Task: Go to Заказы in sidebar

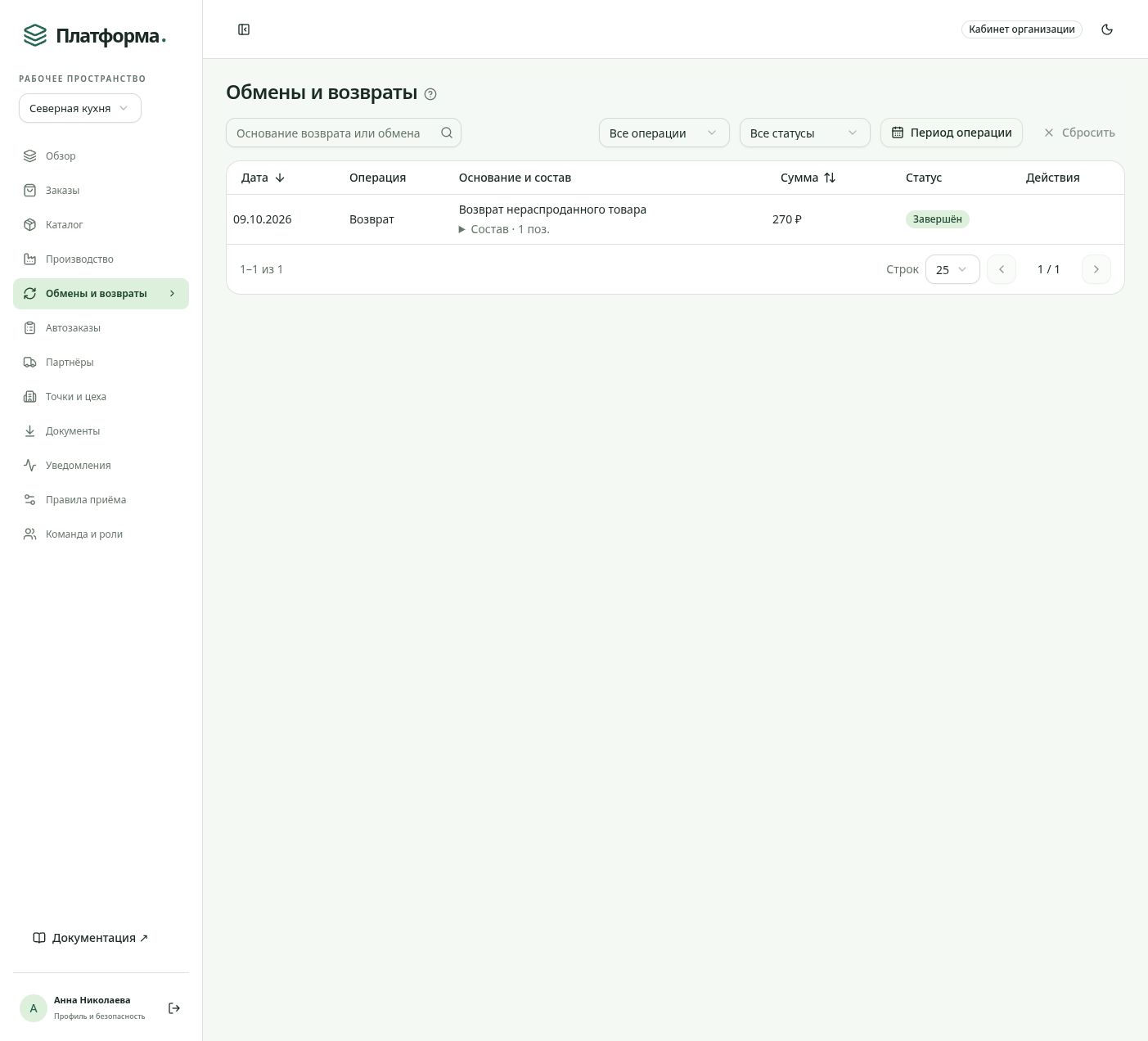Action: pos(101,191)
